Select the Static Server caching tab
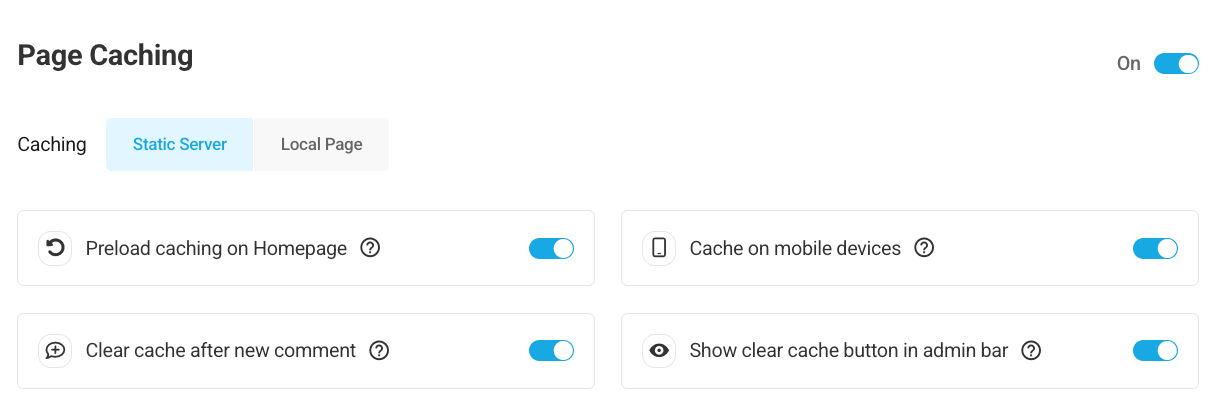The width and height of the screenshot is (1220, 416). (x=180, y=144)
